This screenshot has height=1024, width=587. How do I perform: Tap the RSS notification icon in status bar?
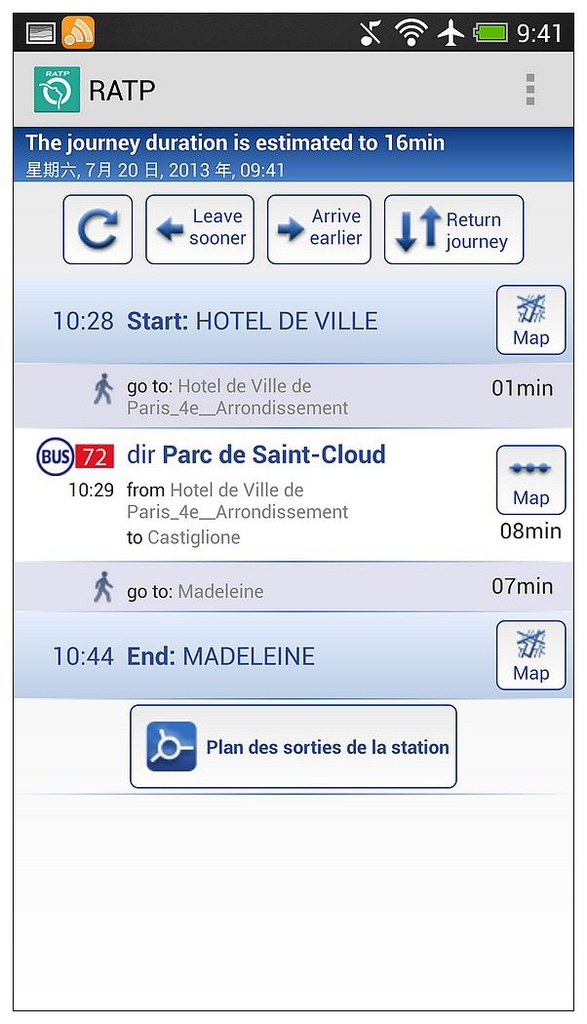(x=78, y=33)
